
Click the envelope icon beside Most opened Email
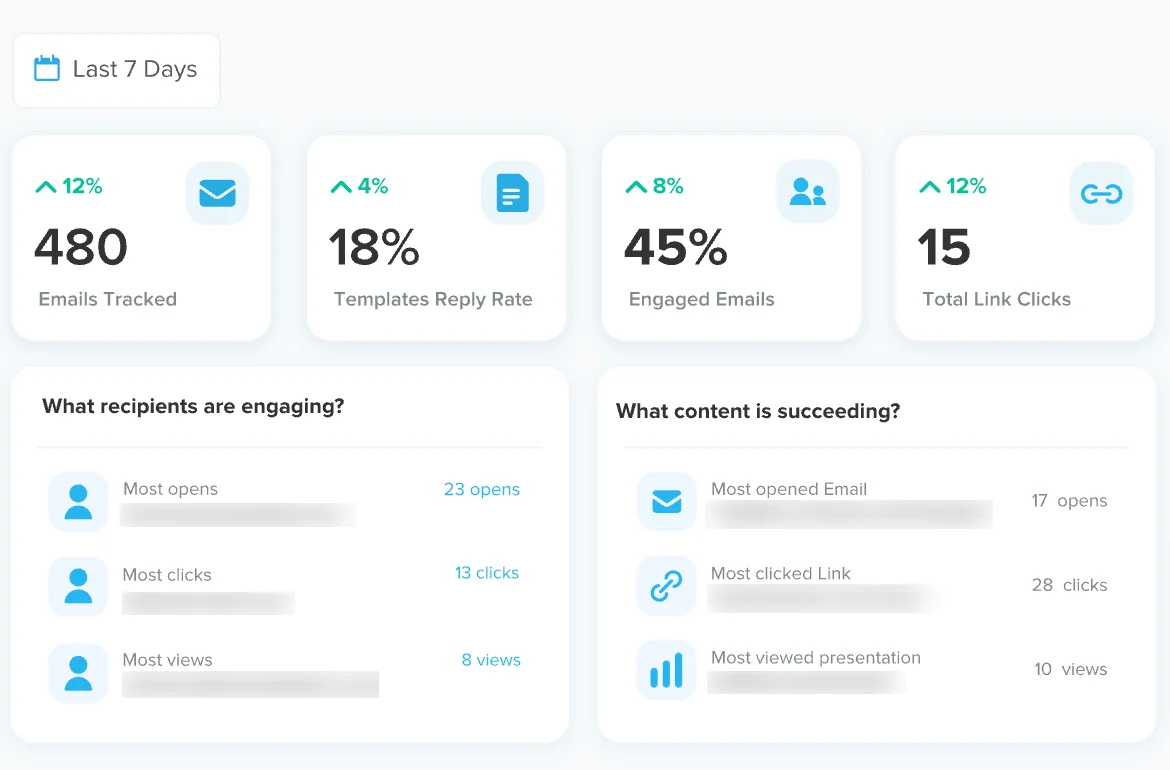[x=666, y=501]
